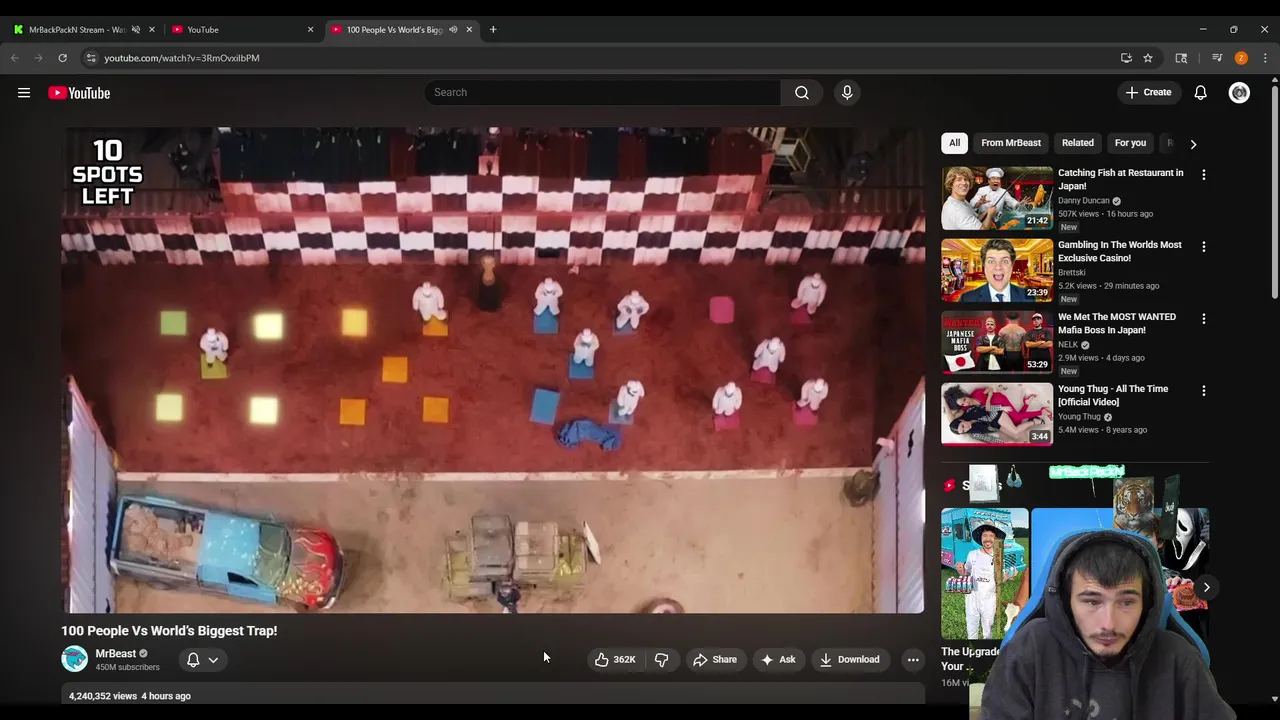Open the browser three-dot menu
This screenshot has width=1280, height=720.
click(x=1265, y=58)
